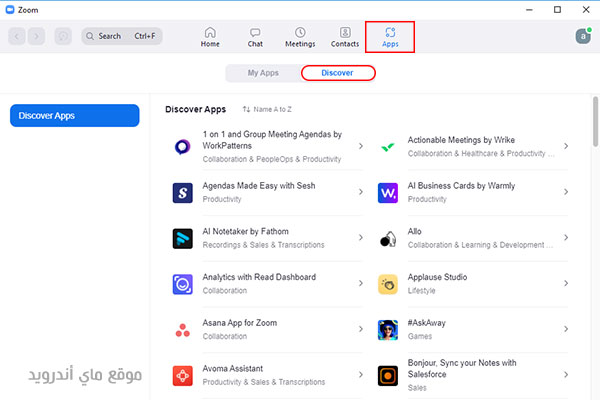Click the Applause Studio icon
This screenshot has width=600, height=400.
tap(388, 284)
